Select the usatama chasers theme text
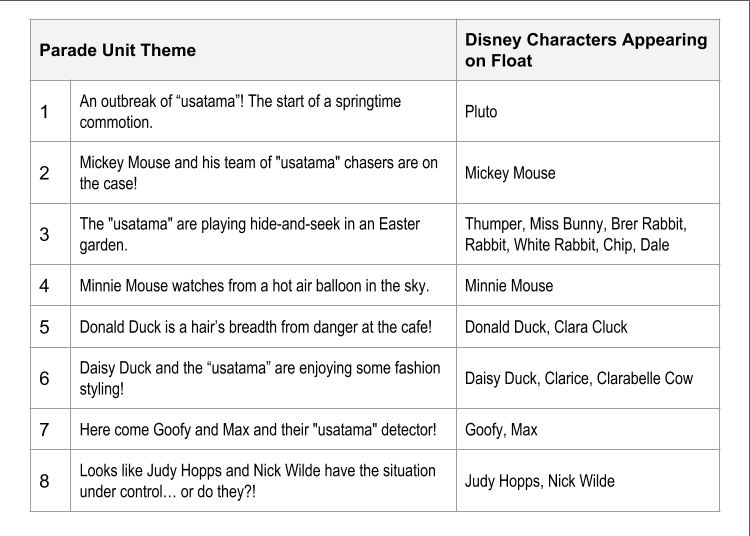 tap(258, 173)
